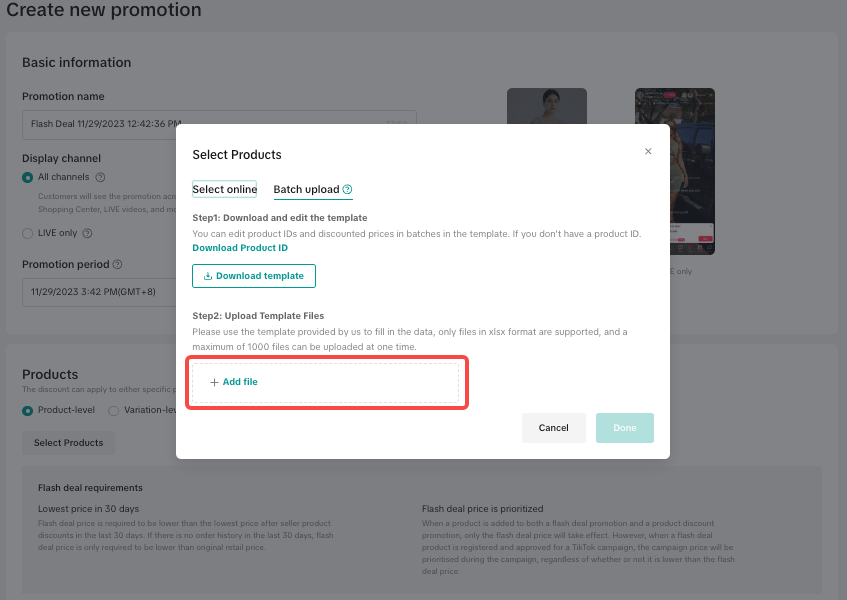Select the LIVE only radio option

pos(28,233)
